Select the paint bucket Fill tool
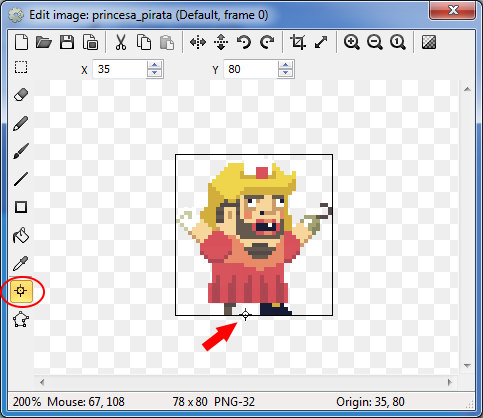 [x=21, y=235]
